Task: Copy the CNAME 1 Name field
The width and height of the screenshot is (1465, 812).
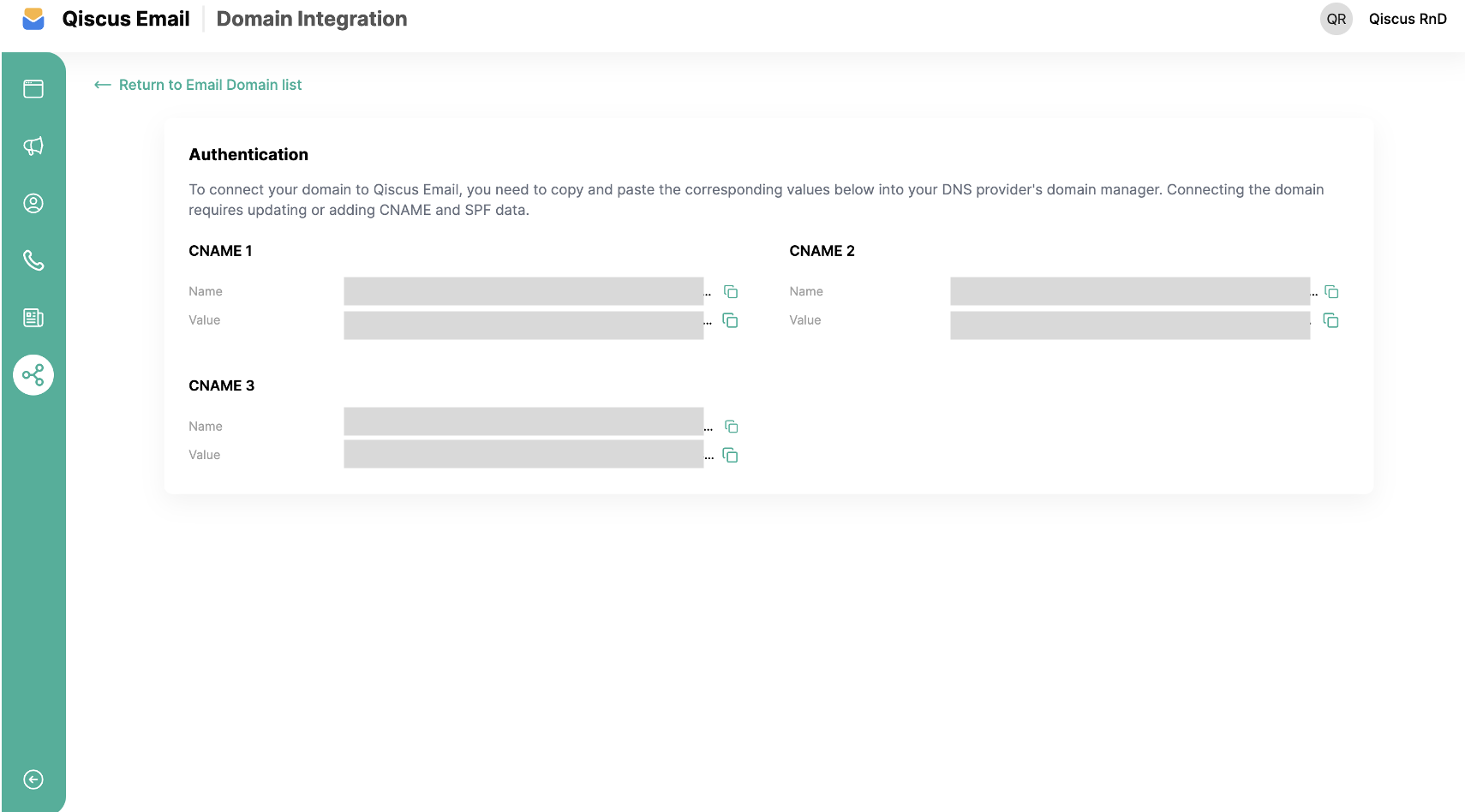Action: pyautogui.click(x=731, y=292)
